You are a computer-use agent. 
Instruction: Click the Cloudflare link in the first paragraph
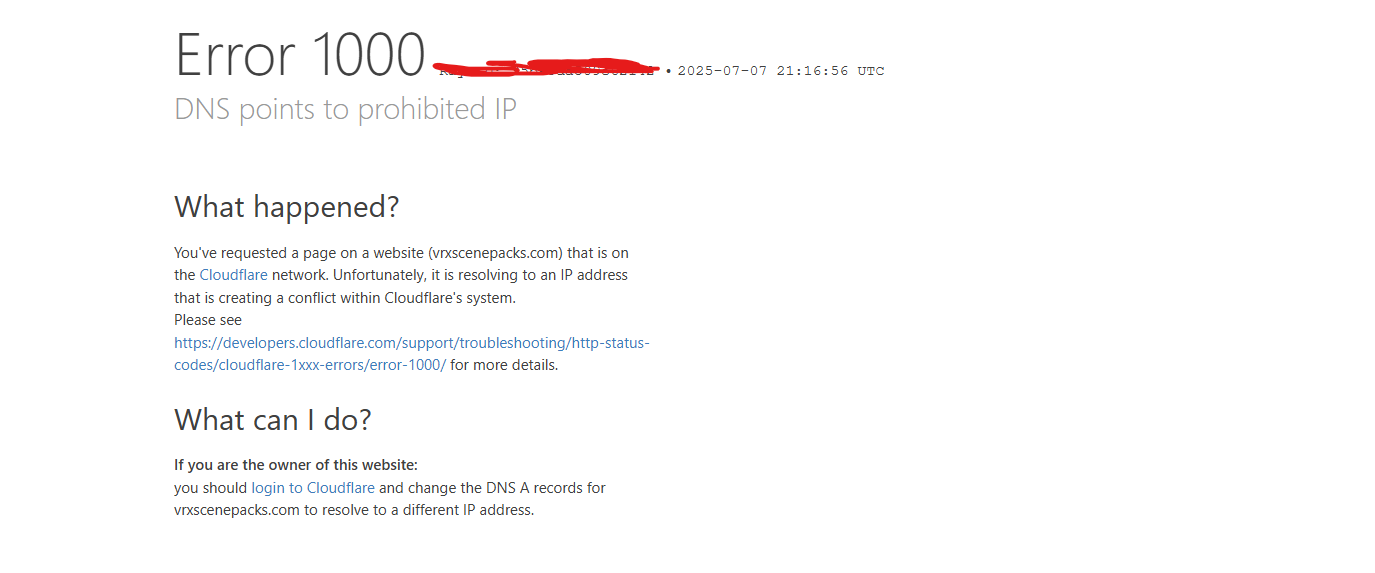pyautogui.click(x=233, y=275)
